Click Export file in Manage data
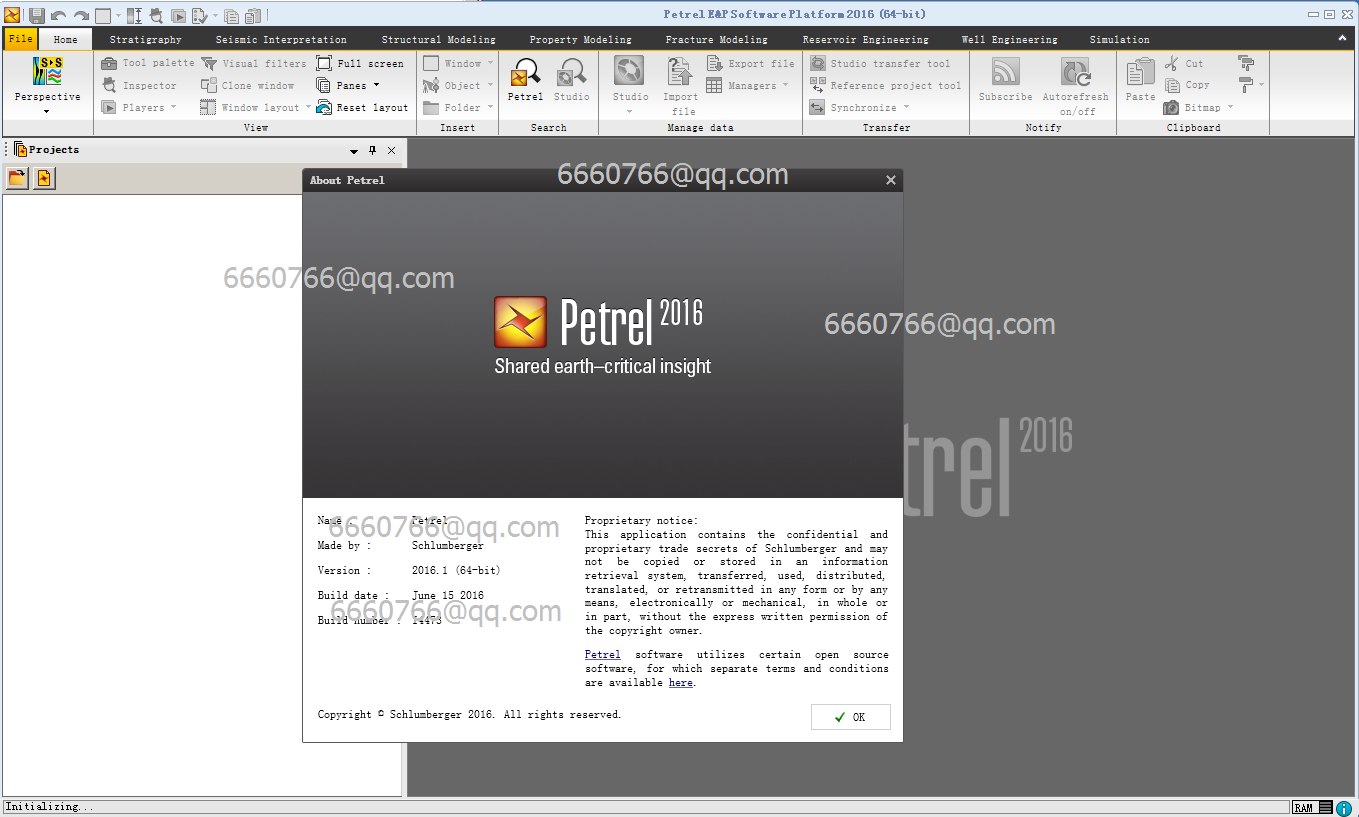This screenshot has width=1359, height=817. 751,63
